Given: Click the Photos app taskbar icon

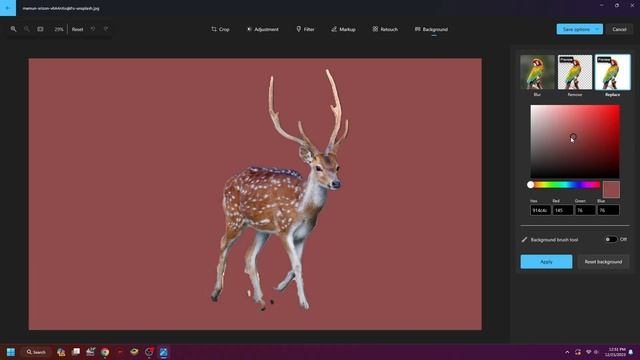Looking at the screenshot, I should click(164, 352).
